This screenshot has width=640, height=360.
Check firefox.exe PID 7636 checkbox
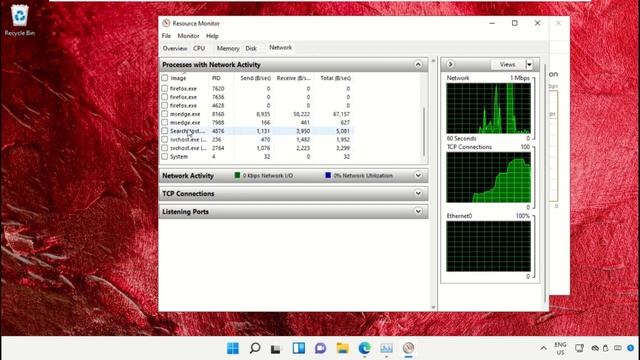(164, 97)
